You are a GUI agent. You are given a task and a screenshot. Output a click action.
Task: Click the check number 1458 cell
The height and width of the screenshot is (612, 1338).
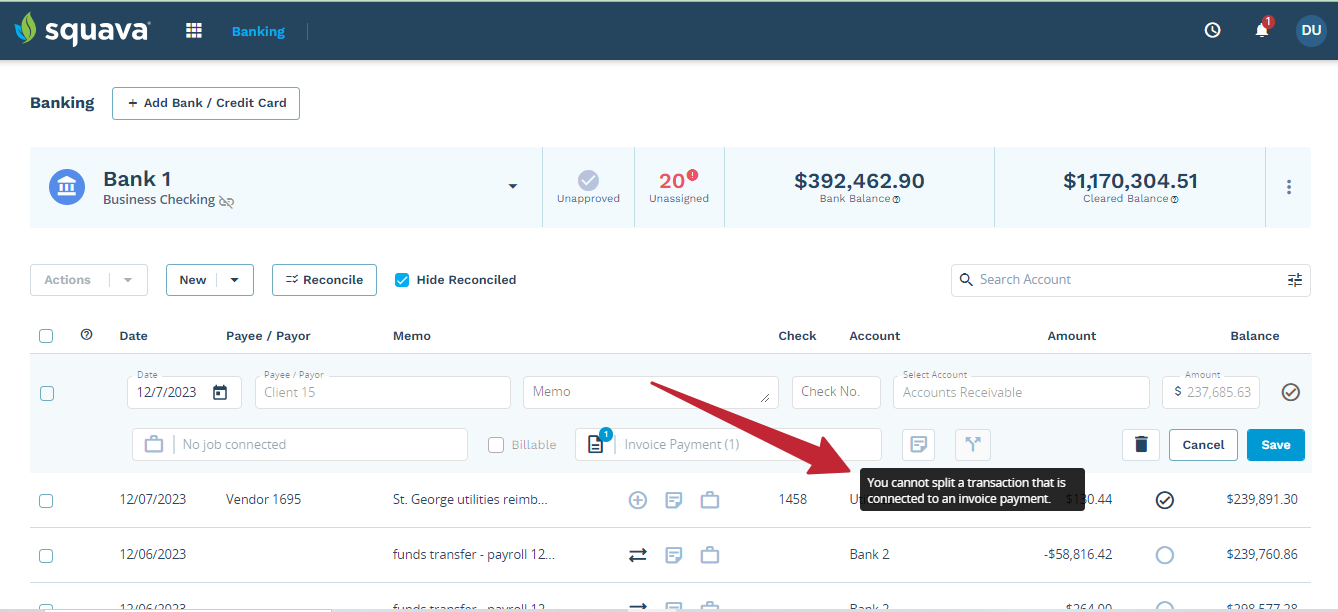pyautogui.click(x=793, y=499)
